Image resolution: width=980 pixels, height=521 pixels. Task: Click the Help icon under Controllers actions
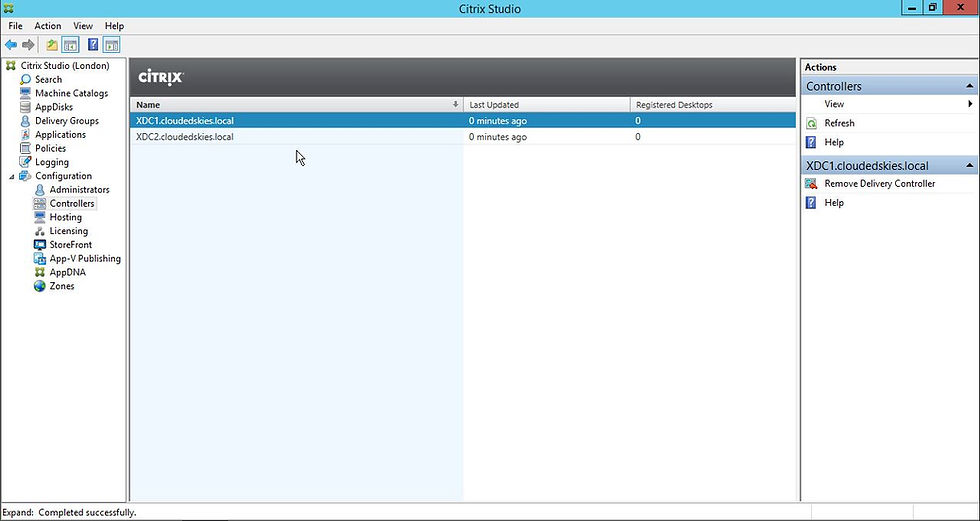[x=811, y=142]
